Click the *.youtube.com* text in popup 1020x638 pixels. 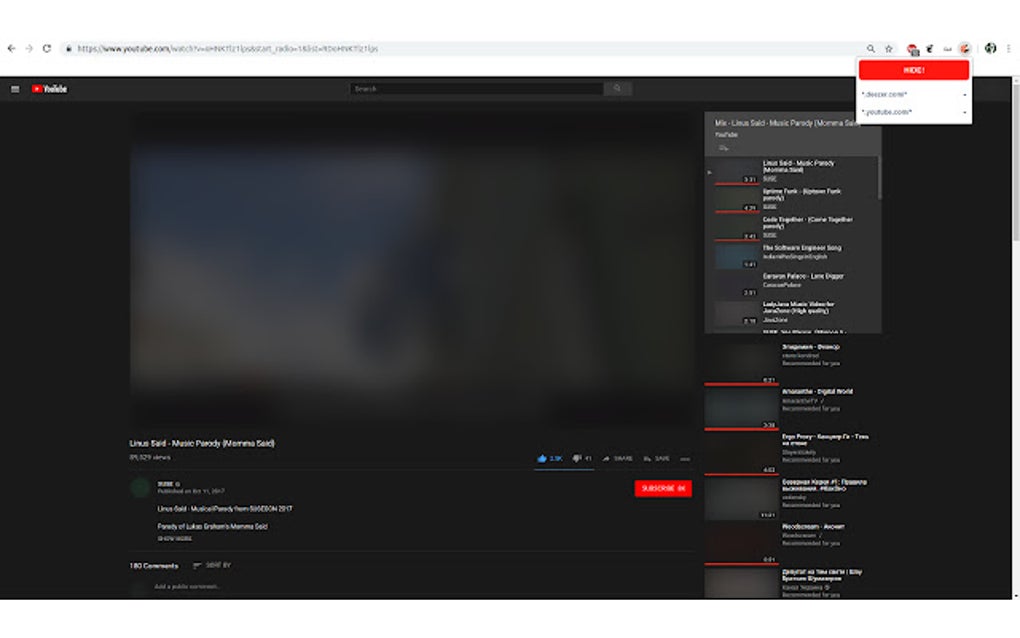coord(887,112)
